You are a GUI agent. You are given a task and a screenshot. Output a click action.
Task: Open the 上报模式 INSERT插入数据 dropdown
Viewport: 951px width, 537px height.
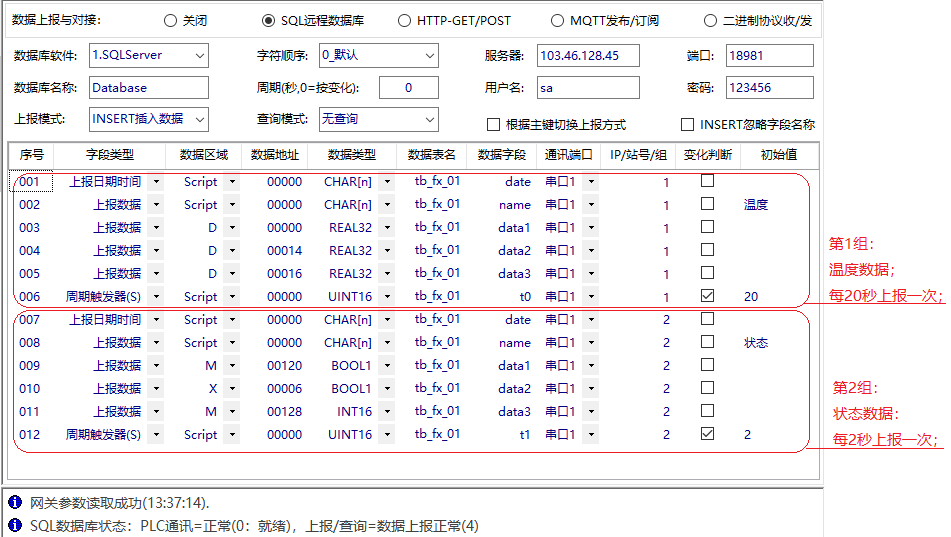[x=198, y=119]
